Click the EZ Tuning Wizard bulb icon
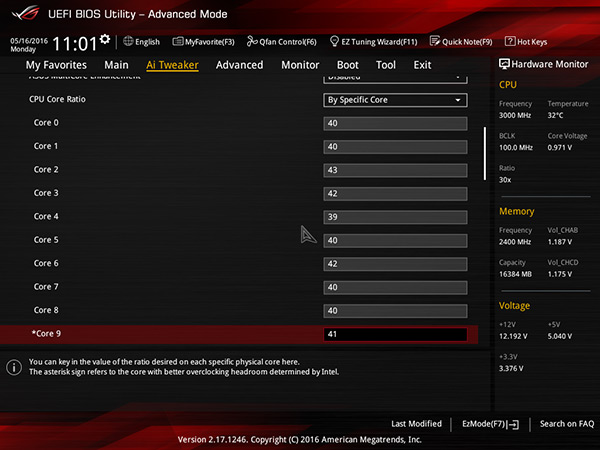 click(x=334, y=41)
